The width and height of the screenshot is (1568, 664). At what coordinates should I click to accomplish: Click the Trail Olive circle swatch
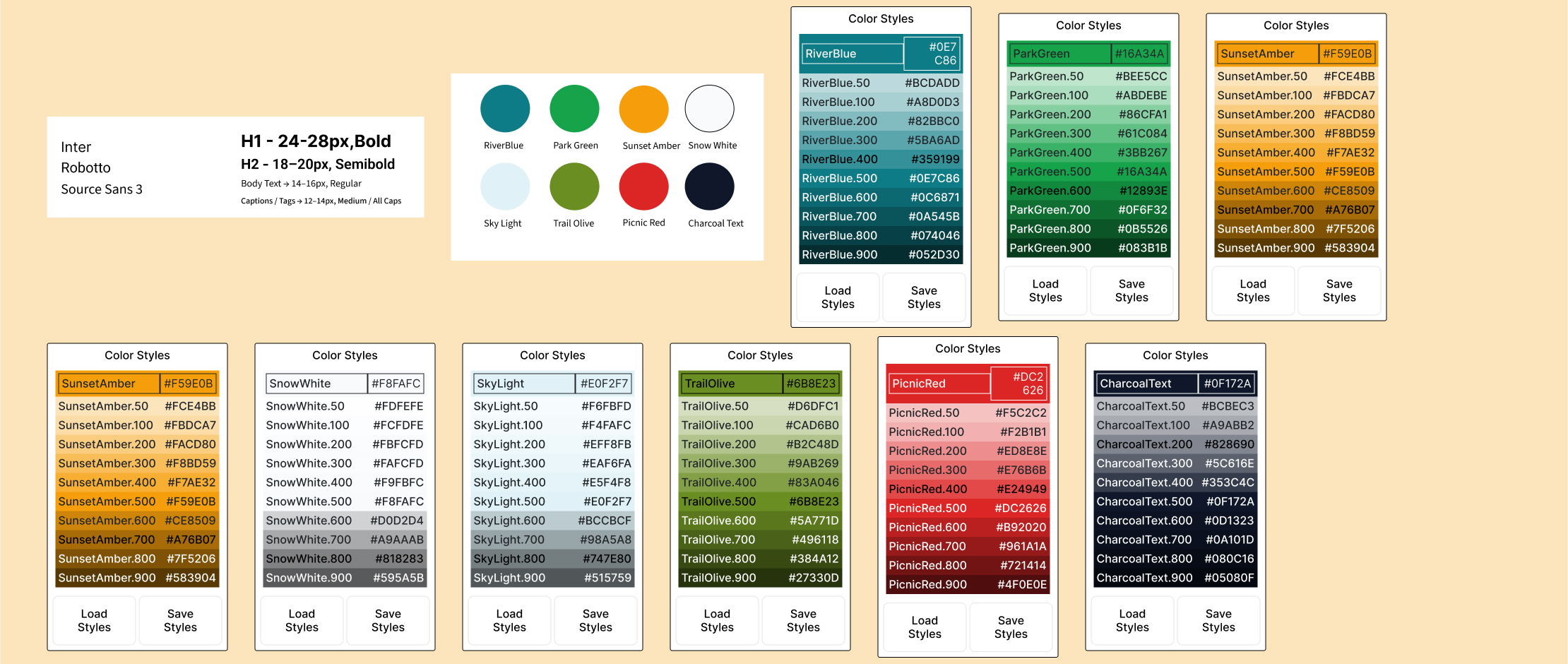coord(574,186)
